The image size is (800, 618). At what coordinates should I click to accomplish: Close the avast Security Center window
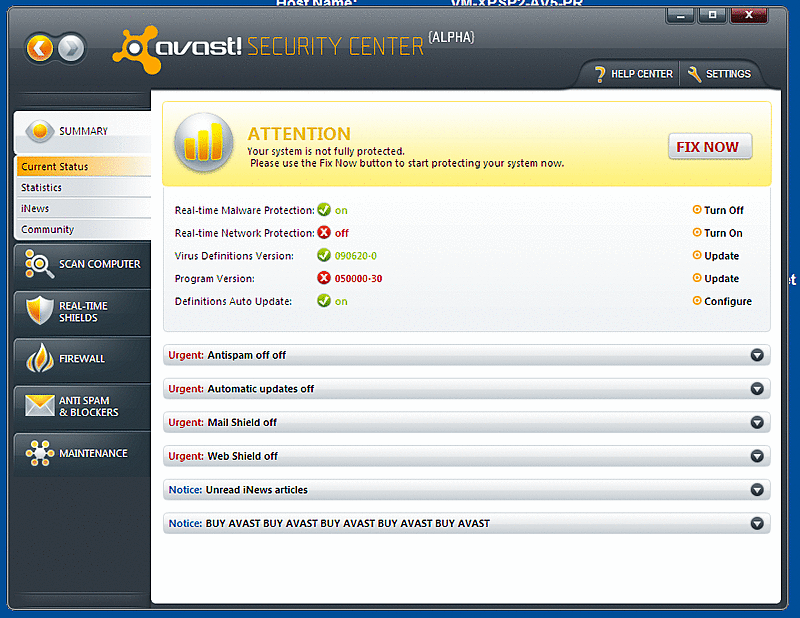pos(748,15)
